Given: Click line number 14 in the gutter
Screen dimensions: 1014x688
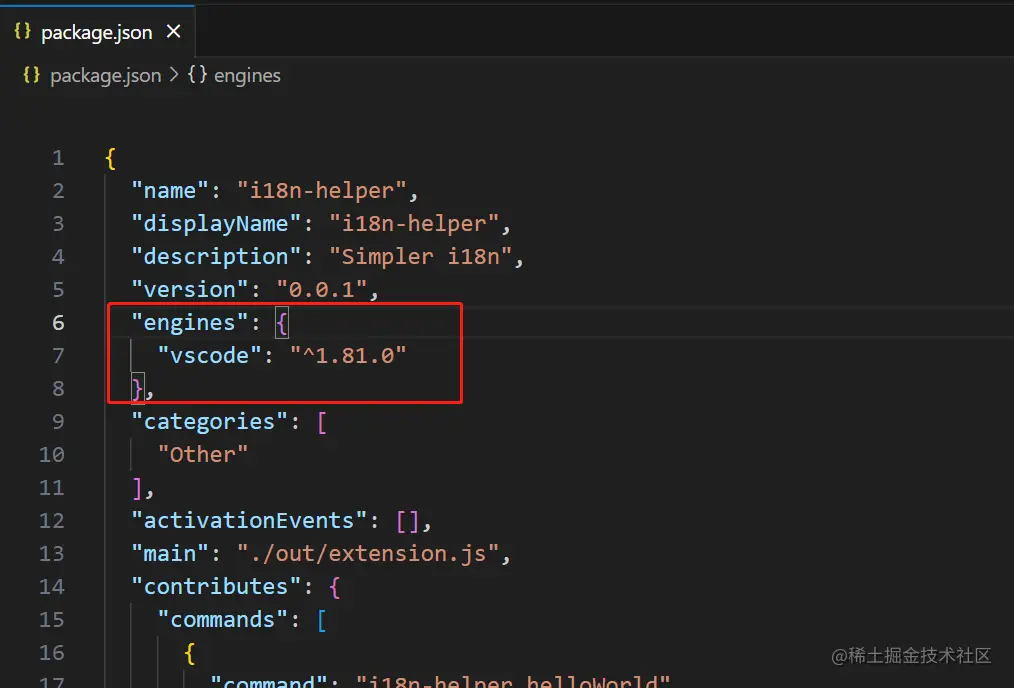Looking at the screenshot, I should [x=52, y=586].
